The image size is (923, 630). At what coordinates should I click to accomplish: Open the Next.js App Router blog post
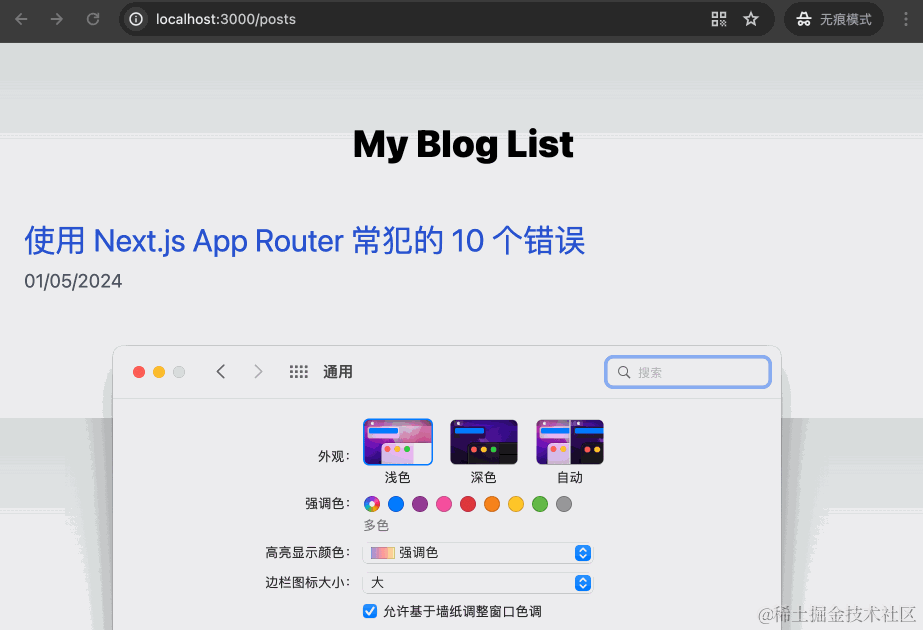pos(303,240)
